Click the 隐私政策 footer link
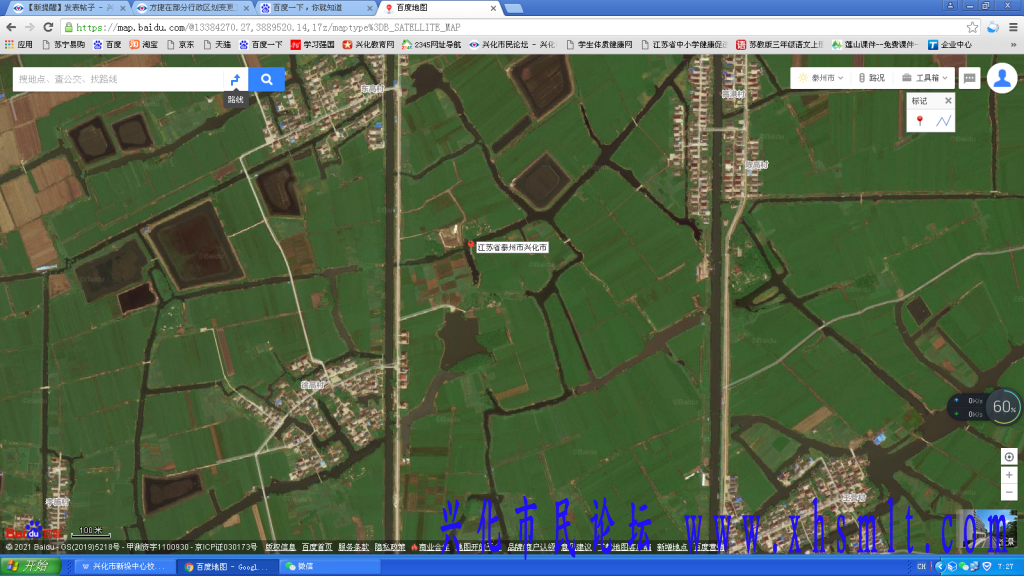 tap(390, 547)
